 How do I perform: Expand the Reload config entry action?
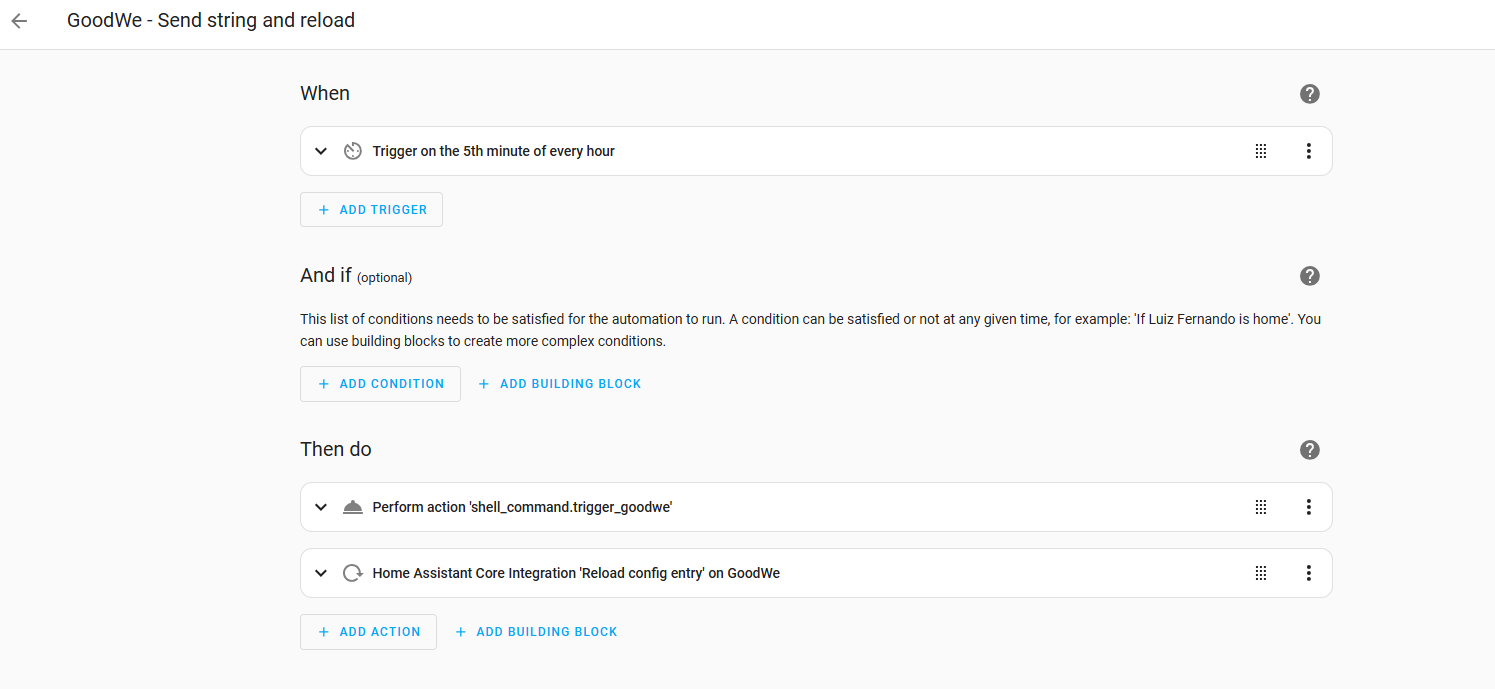[x=321, y=573]
